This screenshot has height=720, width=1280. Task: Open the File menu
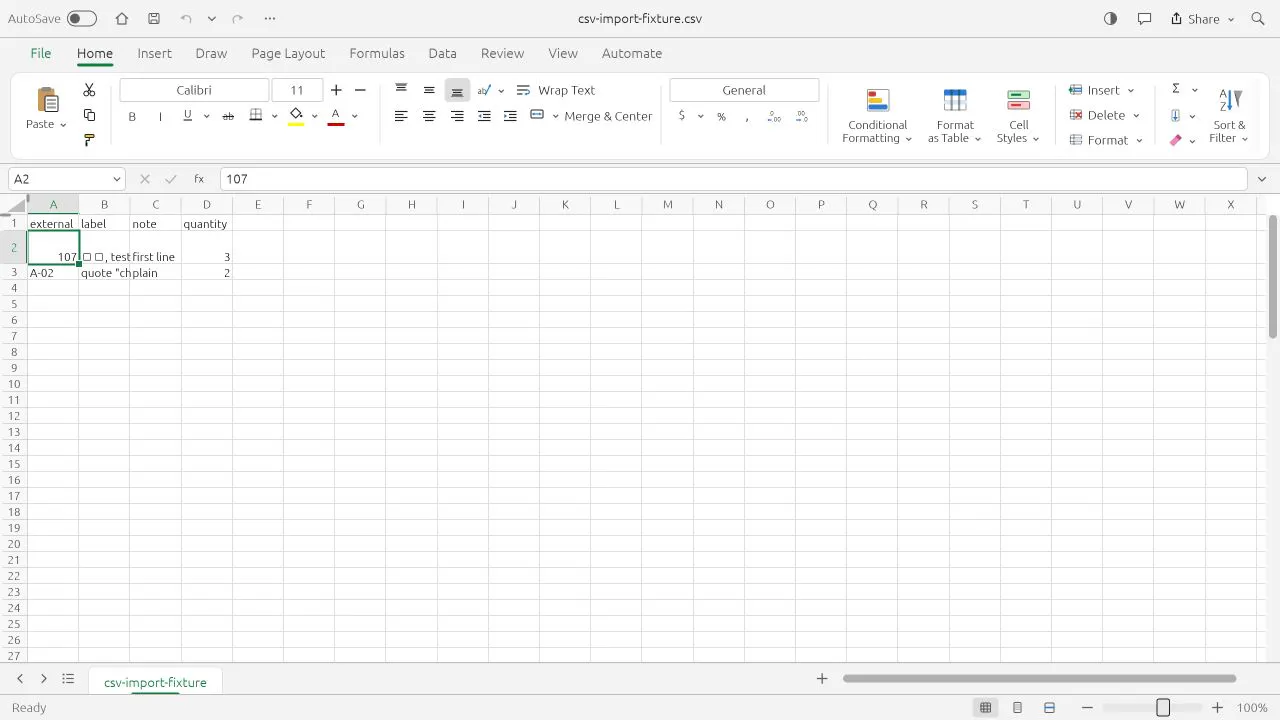(x=41, y=53)
